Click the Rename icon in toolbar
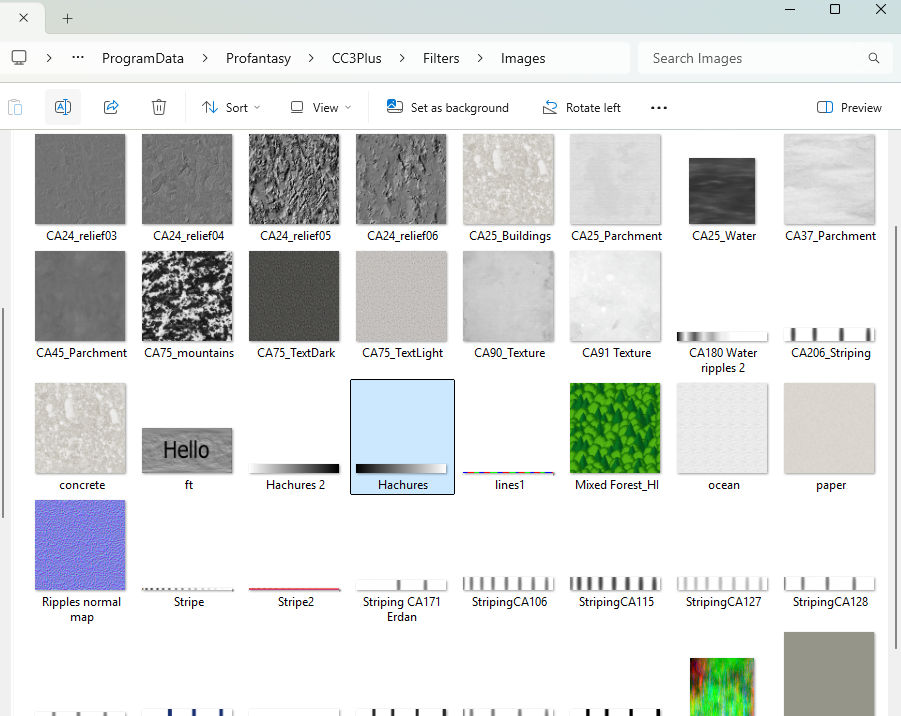The height and width of the screenshot is (716, 901). [x=63, y=107]
